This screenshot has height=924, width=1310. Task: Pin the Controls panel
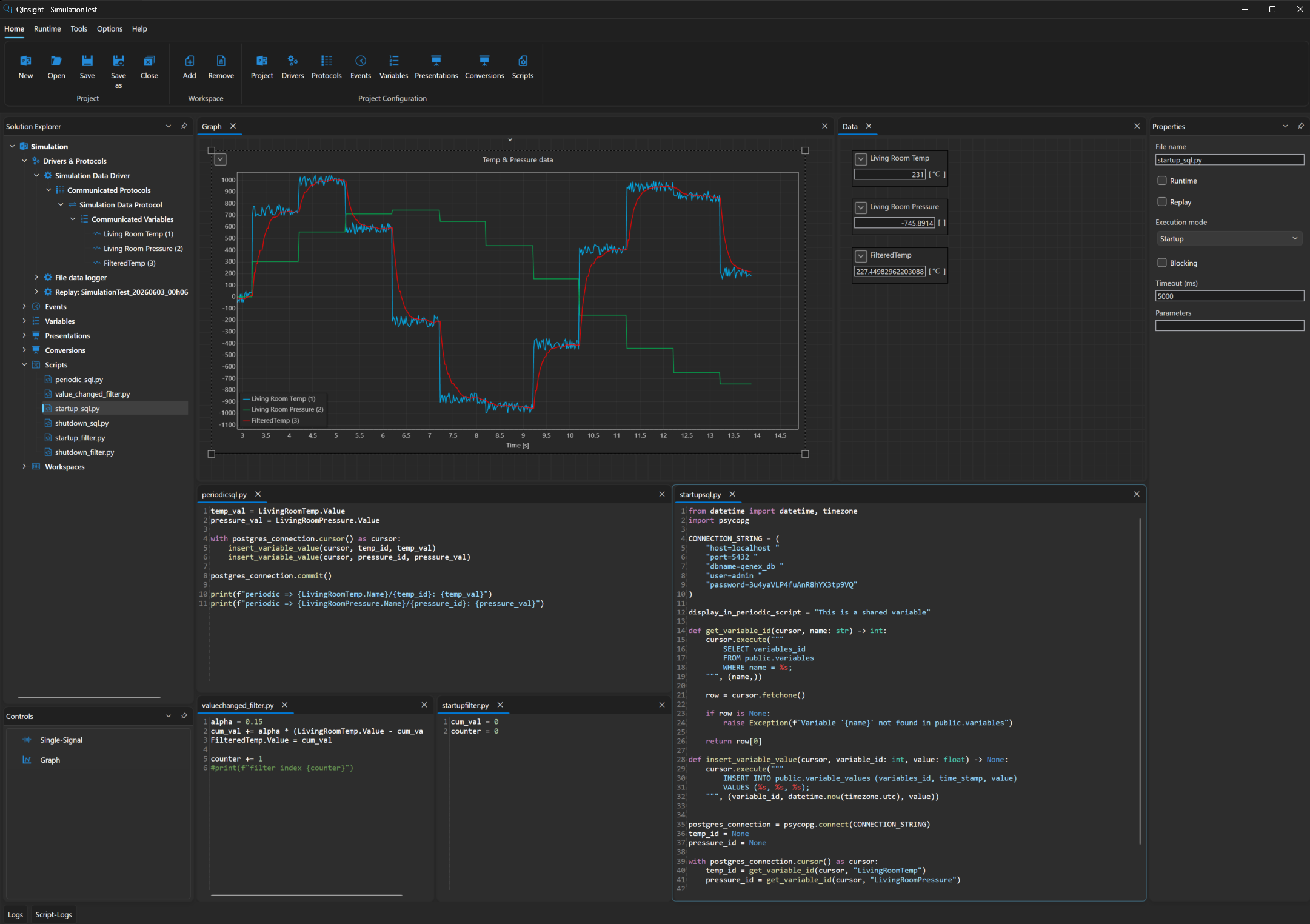(x=184, y=716)
